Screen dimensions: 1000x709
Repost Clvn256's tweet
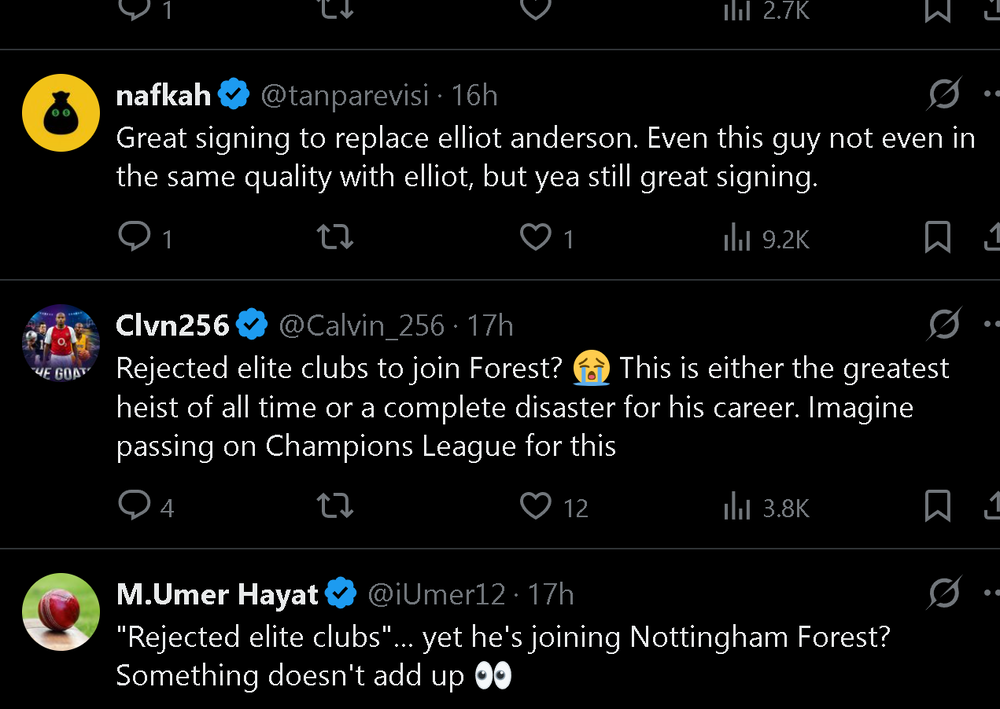pos(335,506)
